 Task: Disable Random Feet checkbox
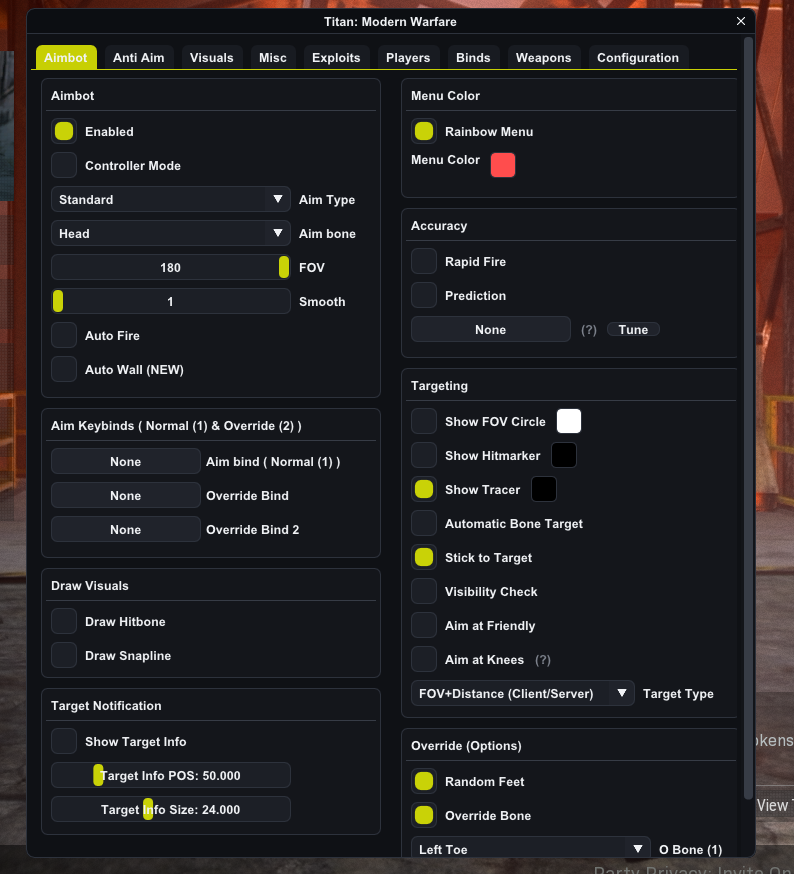pyautogui.click(x=424, y=781)
